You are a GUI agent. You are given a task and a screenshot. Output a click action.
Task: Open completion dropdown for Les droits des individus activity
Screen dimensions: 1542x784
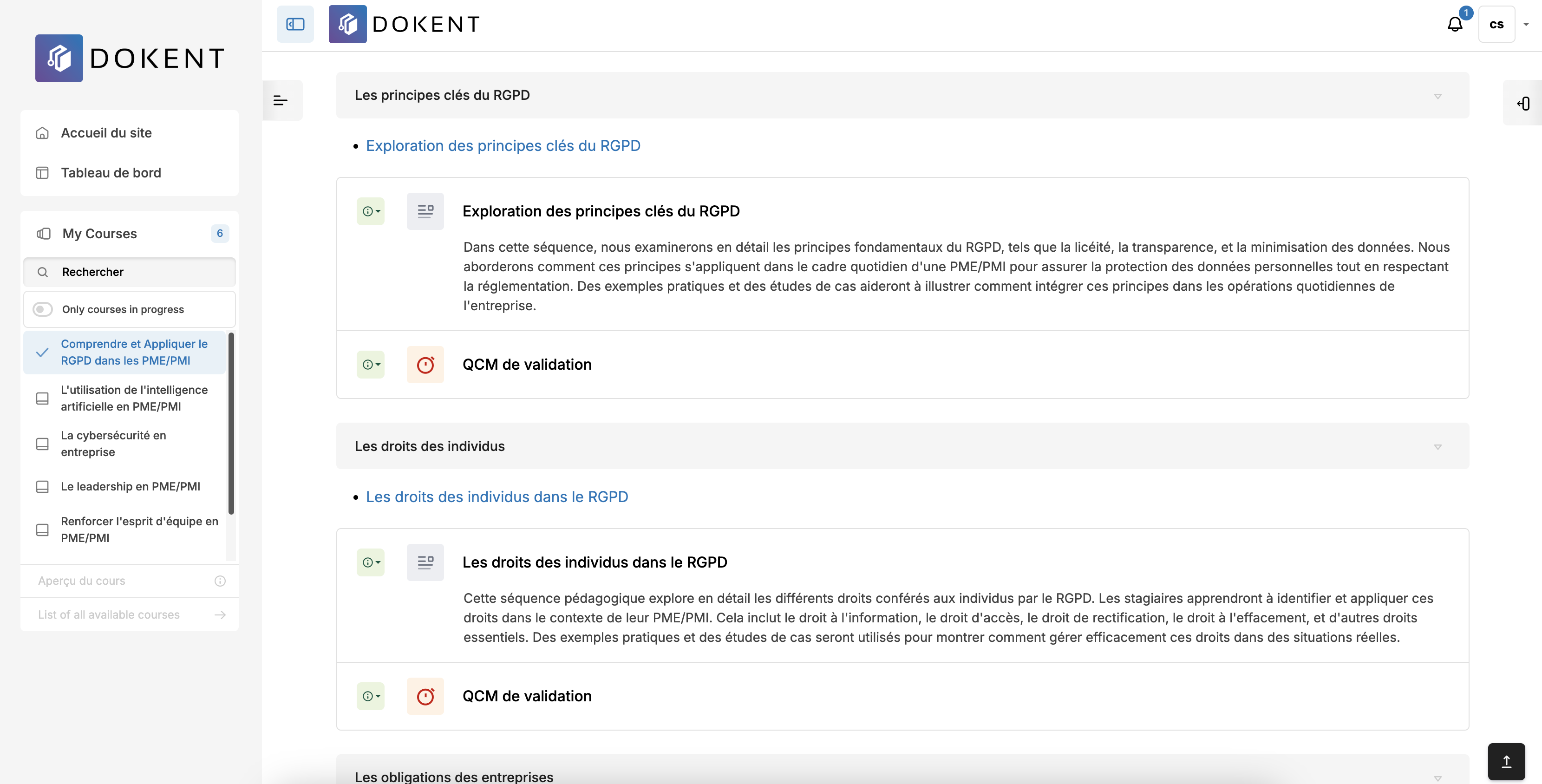[371, 562]
